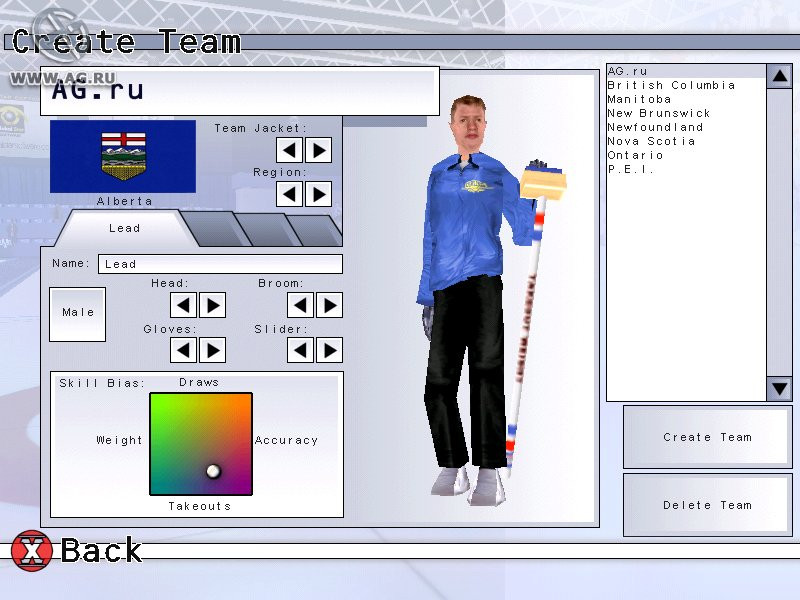Switch to the second player tab

217,229
